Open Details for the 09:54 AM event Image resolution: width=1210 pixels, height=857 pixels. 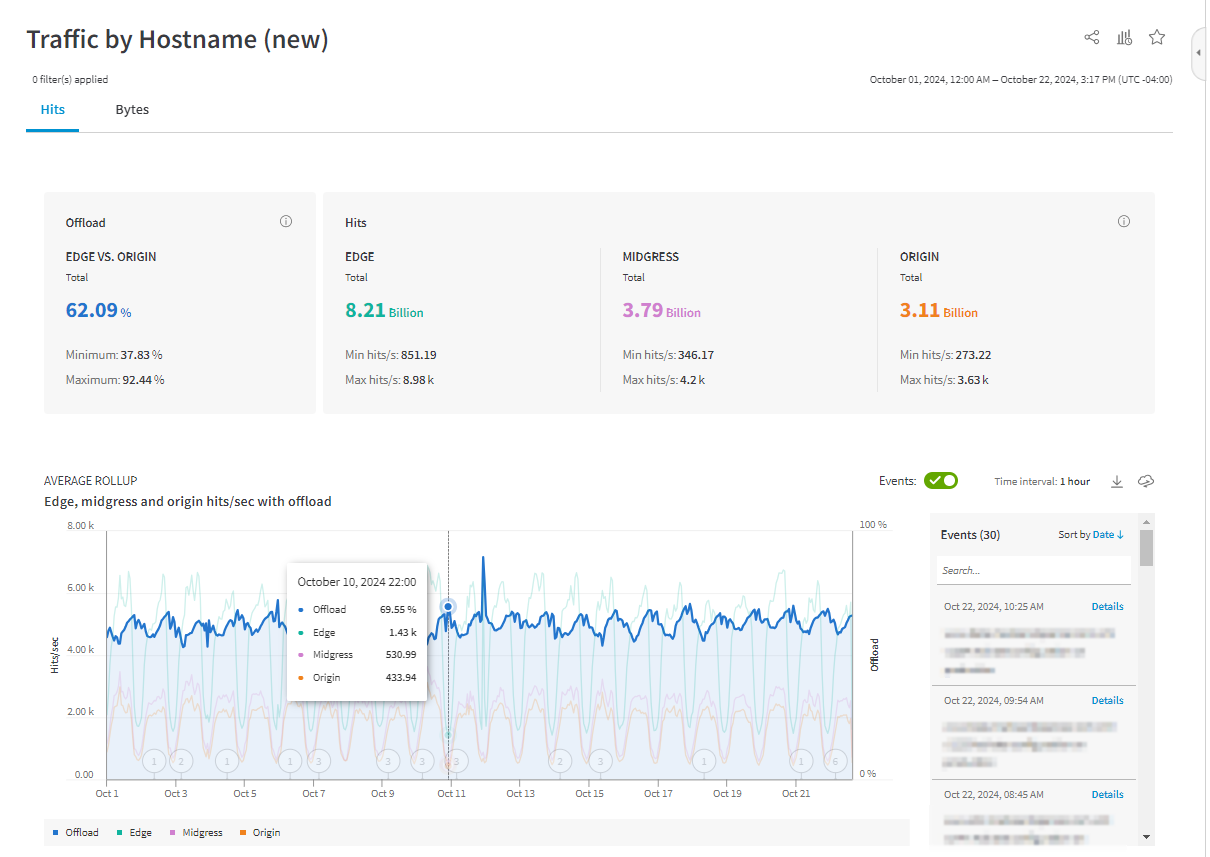[1107, 701]
